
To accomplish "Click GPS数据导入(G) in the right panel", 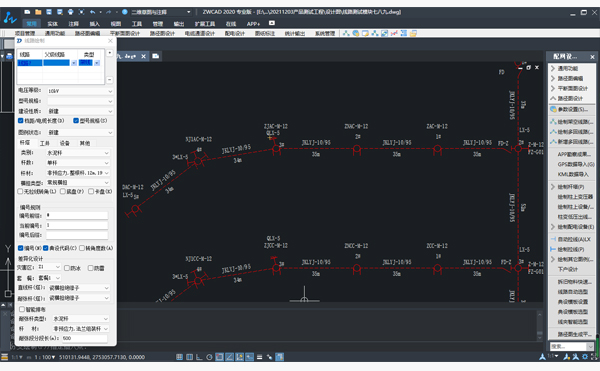I will click(576, 164).
